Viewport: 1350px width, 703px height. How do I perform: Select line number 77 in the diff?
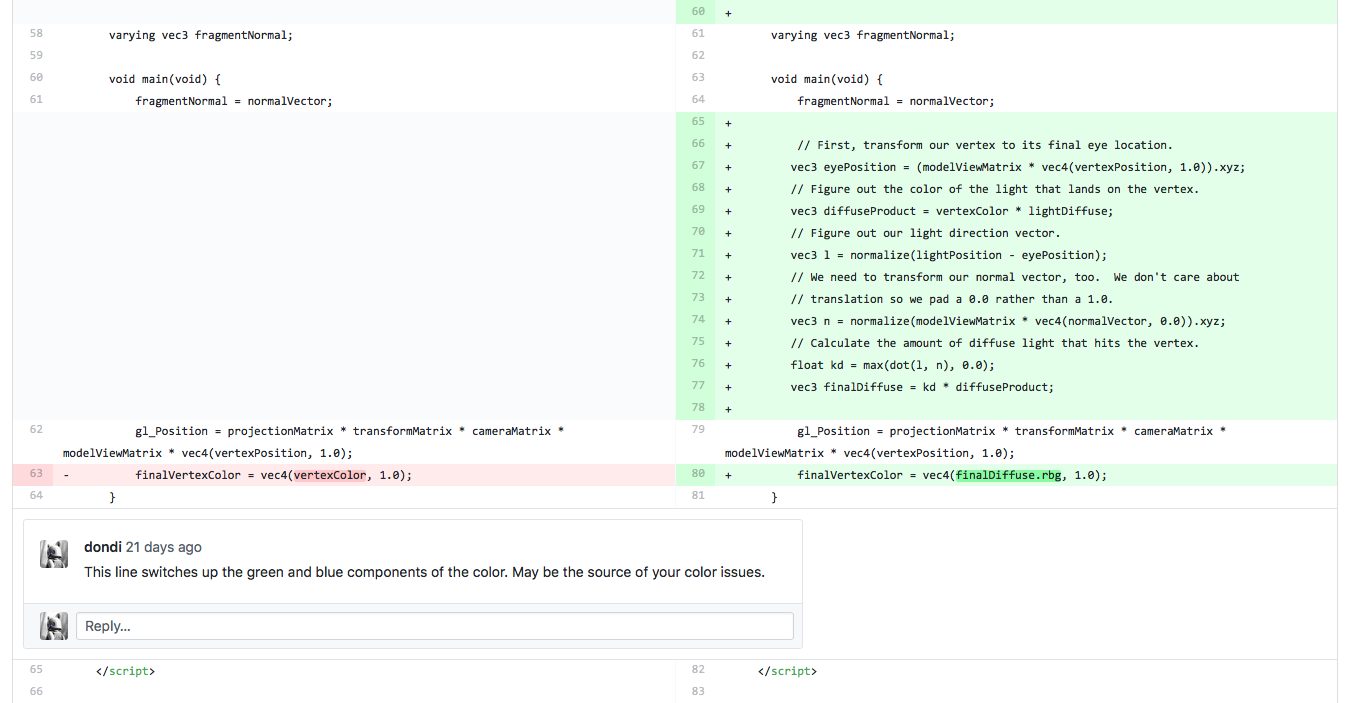pyautogui.click(x=698, y=386)
